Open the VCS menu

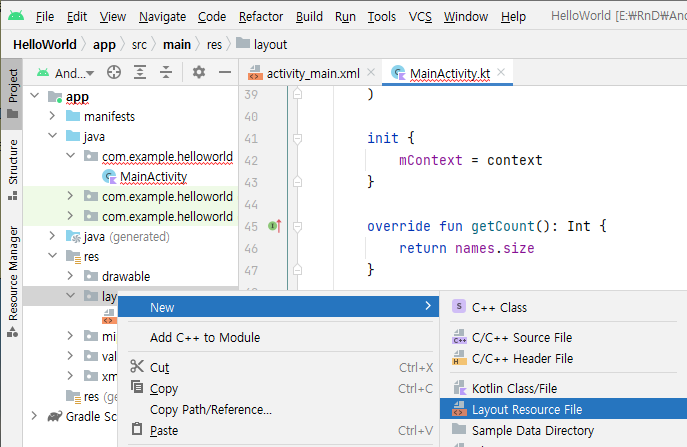coord(420,17)
